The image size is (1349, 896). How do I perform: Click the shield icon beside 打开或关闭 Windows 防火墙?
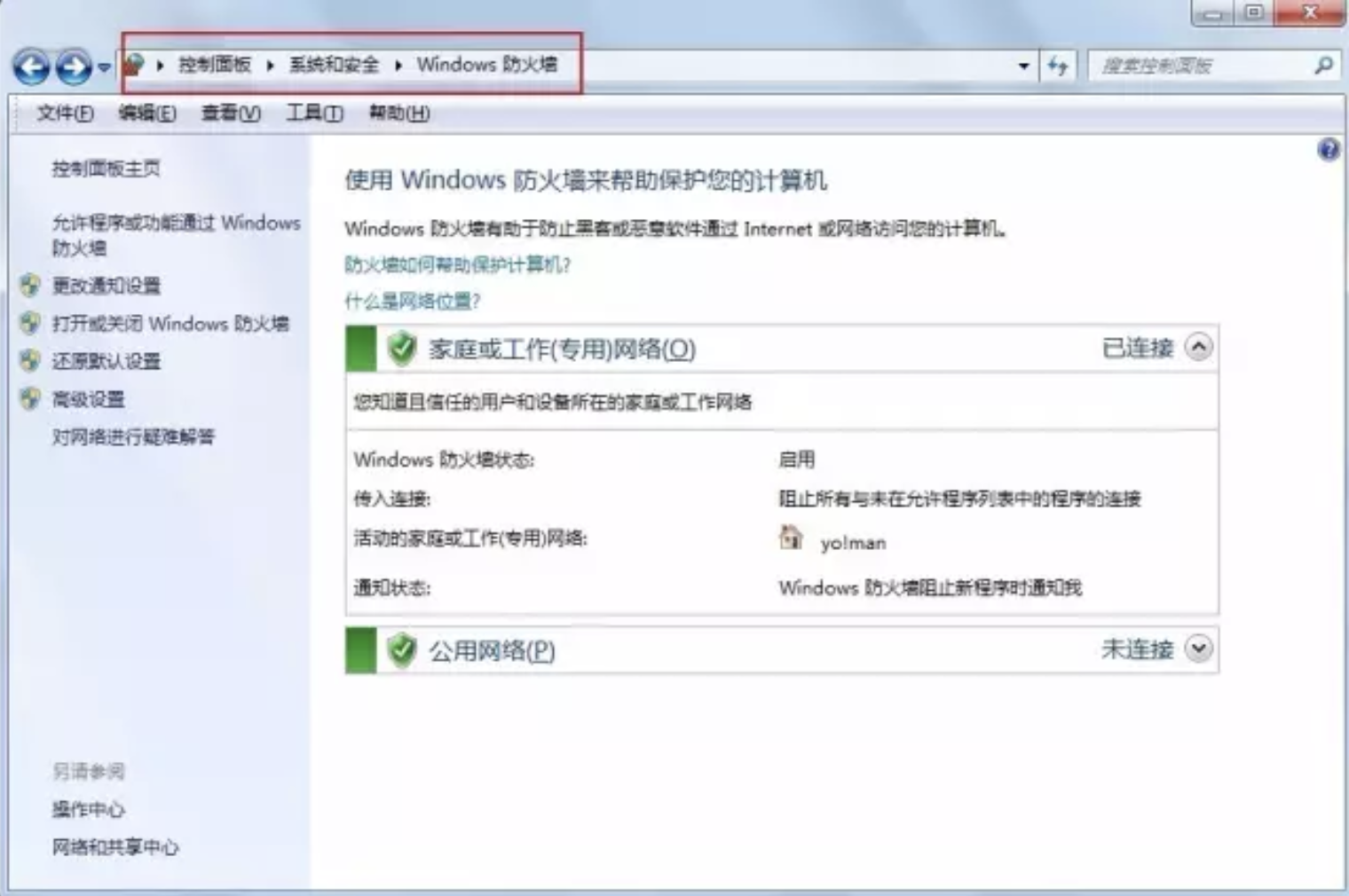coord(30,322)
